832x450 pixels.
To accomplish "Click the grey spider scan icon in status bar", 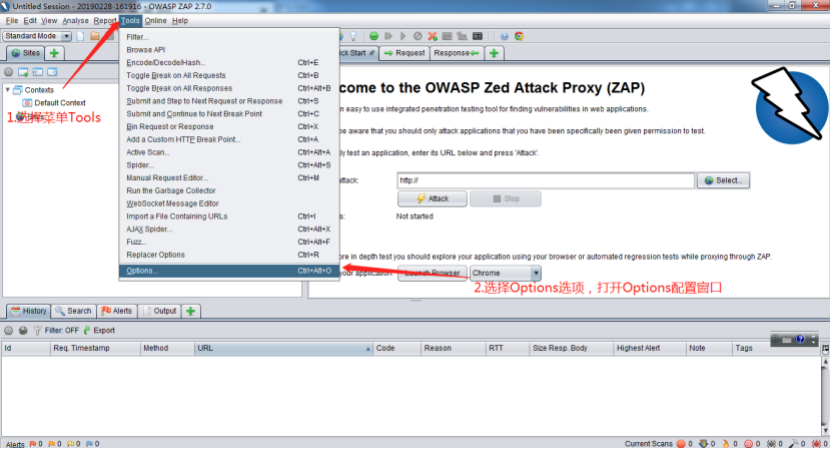I will coord(772,444).
